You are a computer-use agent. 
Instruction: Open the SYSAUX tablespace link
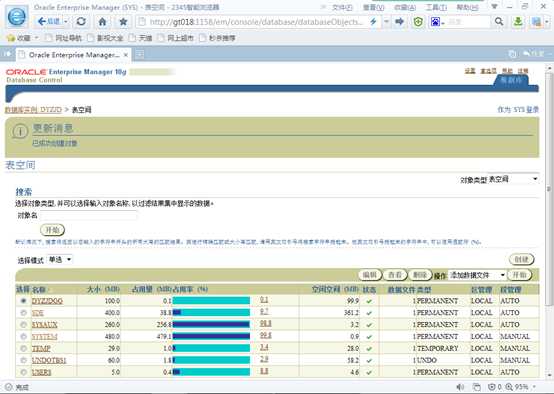coord(45,324)
